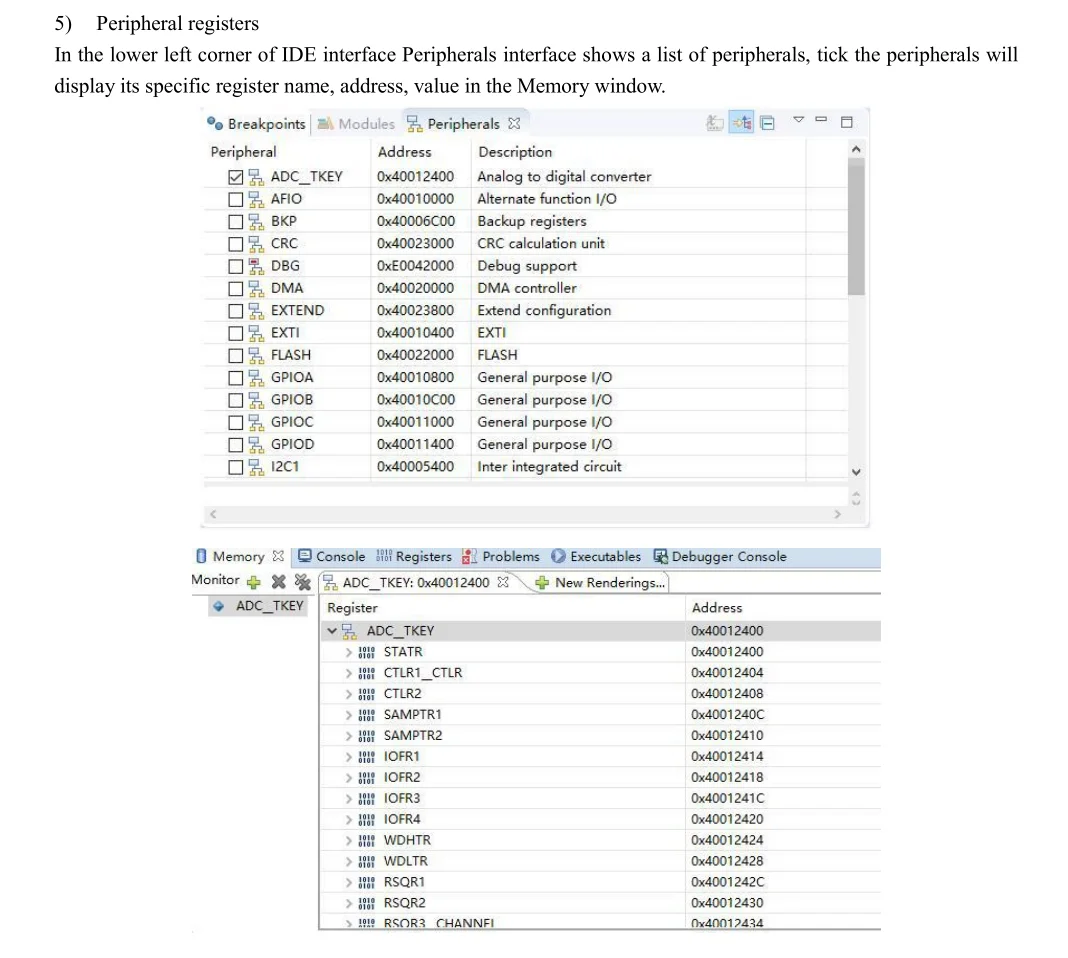Image resolution: width=1068 pixels, height=958 pixels.
Task: Click the Description column header
Action: point(515,152)
